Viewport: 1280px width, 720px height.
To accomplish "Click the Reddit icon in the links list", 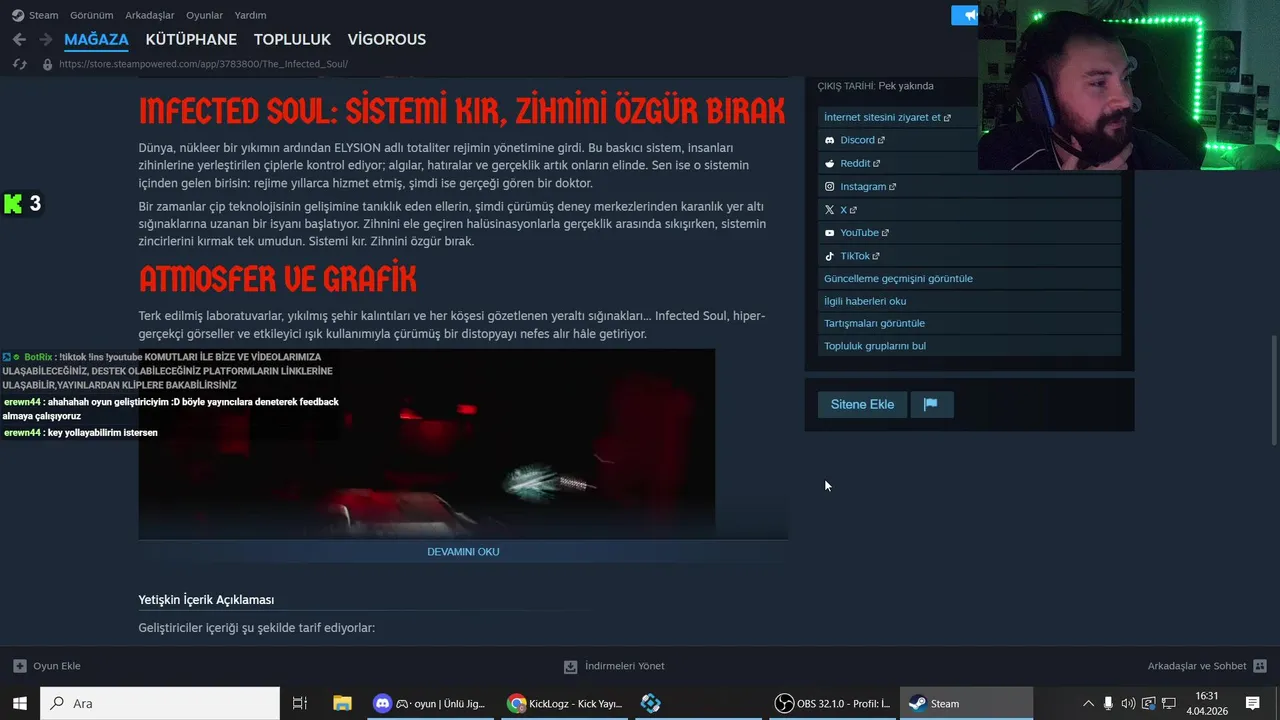I will point(830,163).
